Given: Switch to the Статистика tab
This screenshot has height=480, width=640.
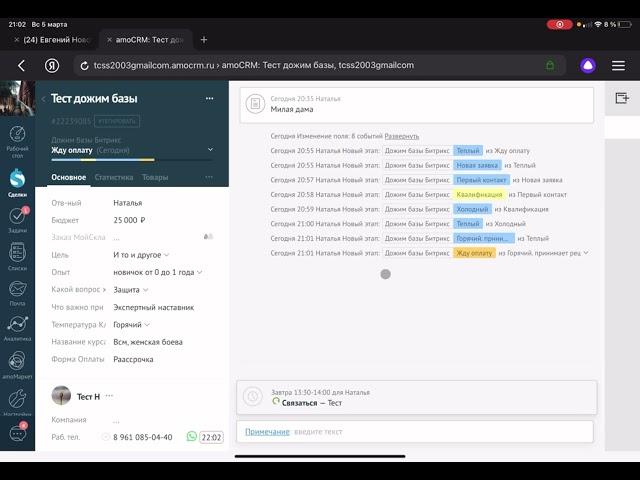Looking at the screenshot, I should click(114, 177).
